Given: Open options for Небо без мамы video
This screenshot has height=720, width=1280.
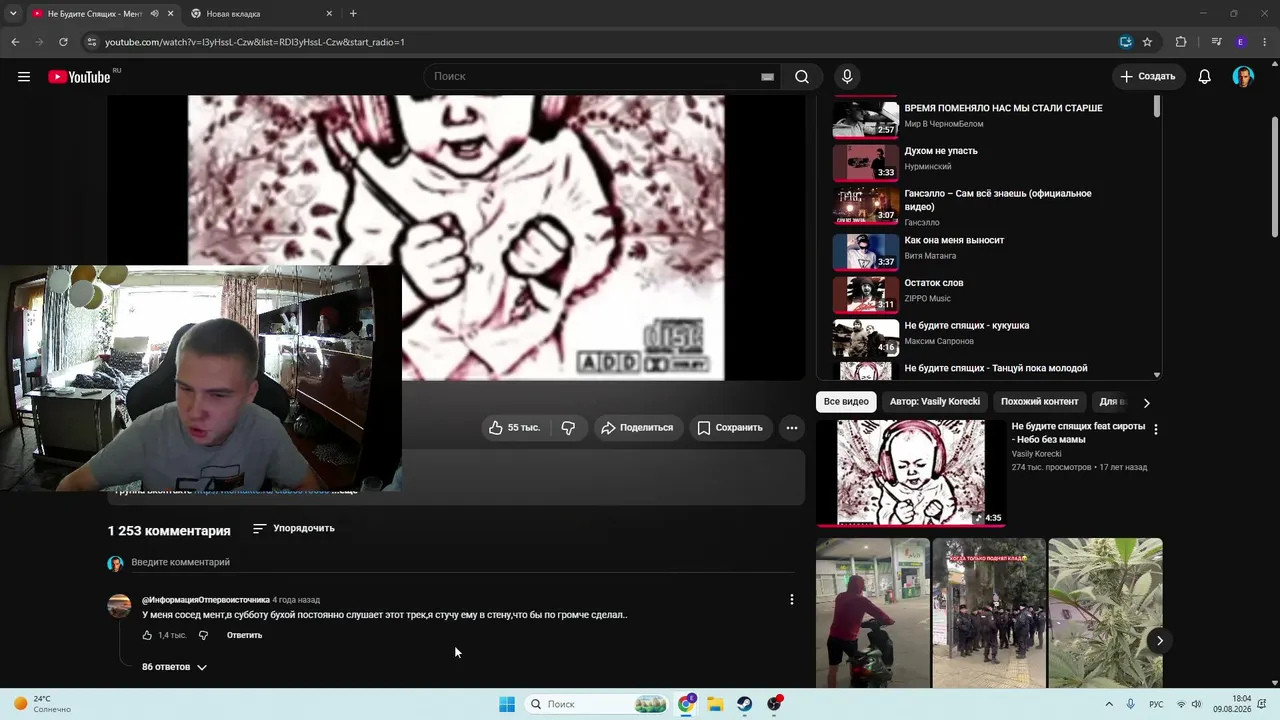Looking at the screenshot, I should [1156, 429].
